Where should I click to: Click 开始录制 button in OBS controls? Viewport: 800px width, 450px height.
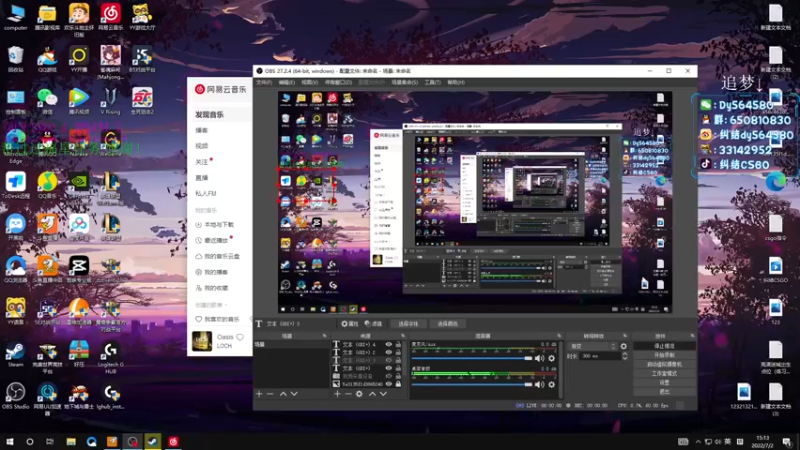pyautogui.click(x=664, y=355)
